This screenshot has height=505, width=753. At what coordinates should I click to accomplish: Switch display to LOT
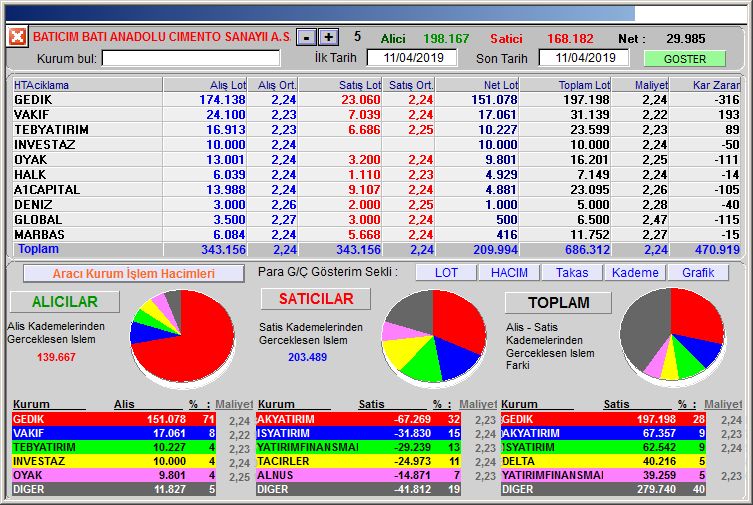[x=446, y=273]
